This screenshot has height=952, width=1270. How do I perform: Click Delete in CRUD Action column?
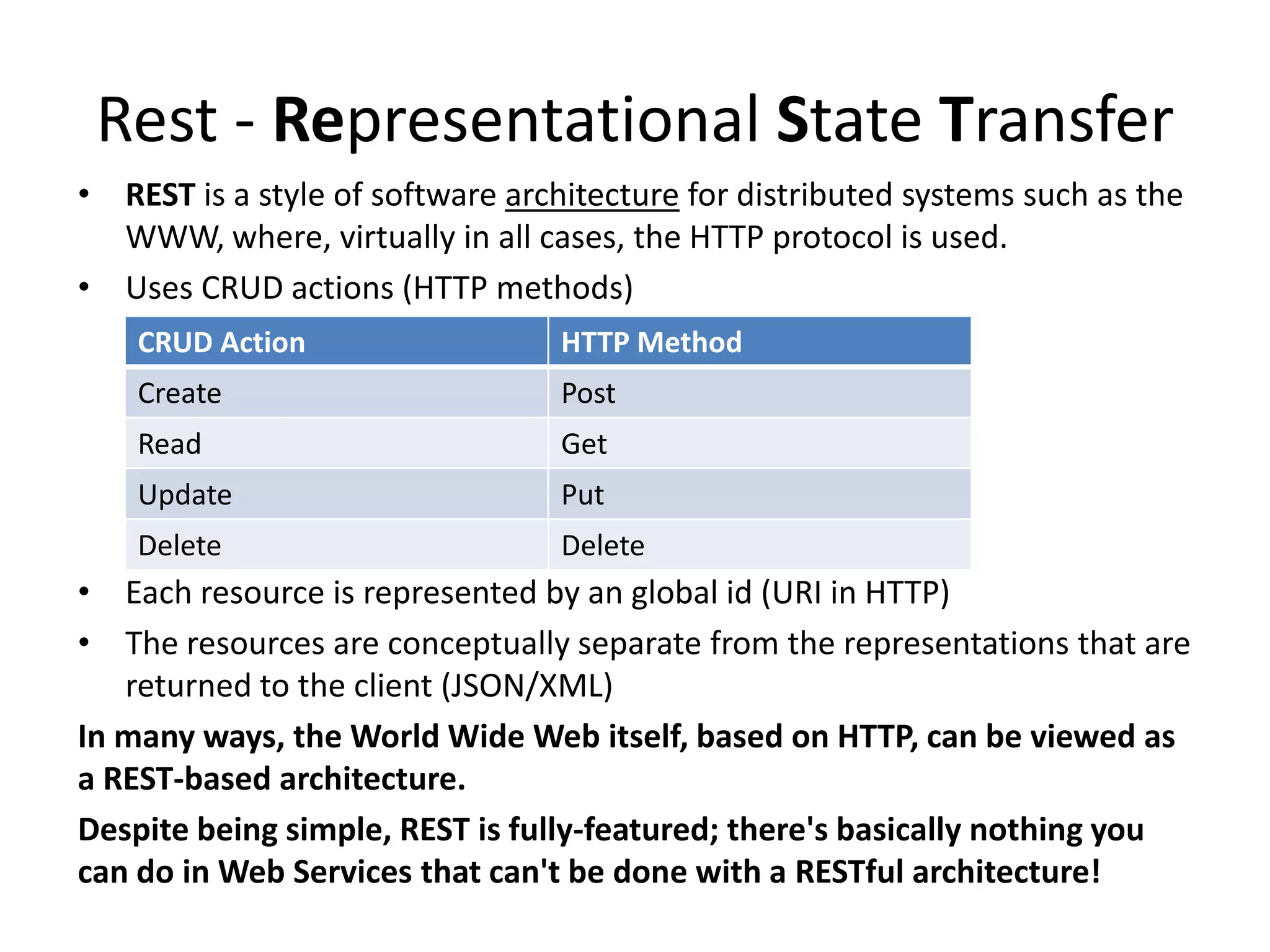click(x=180, y=545)
